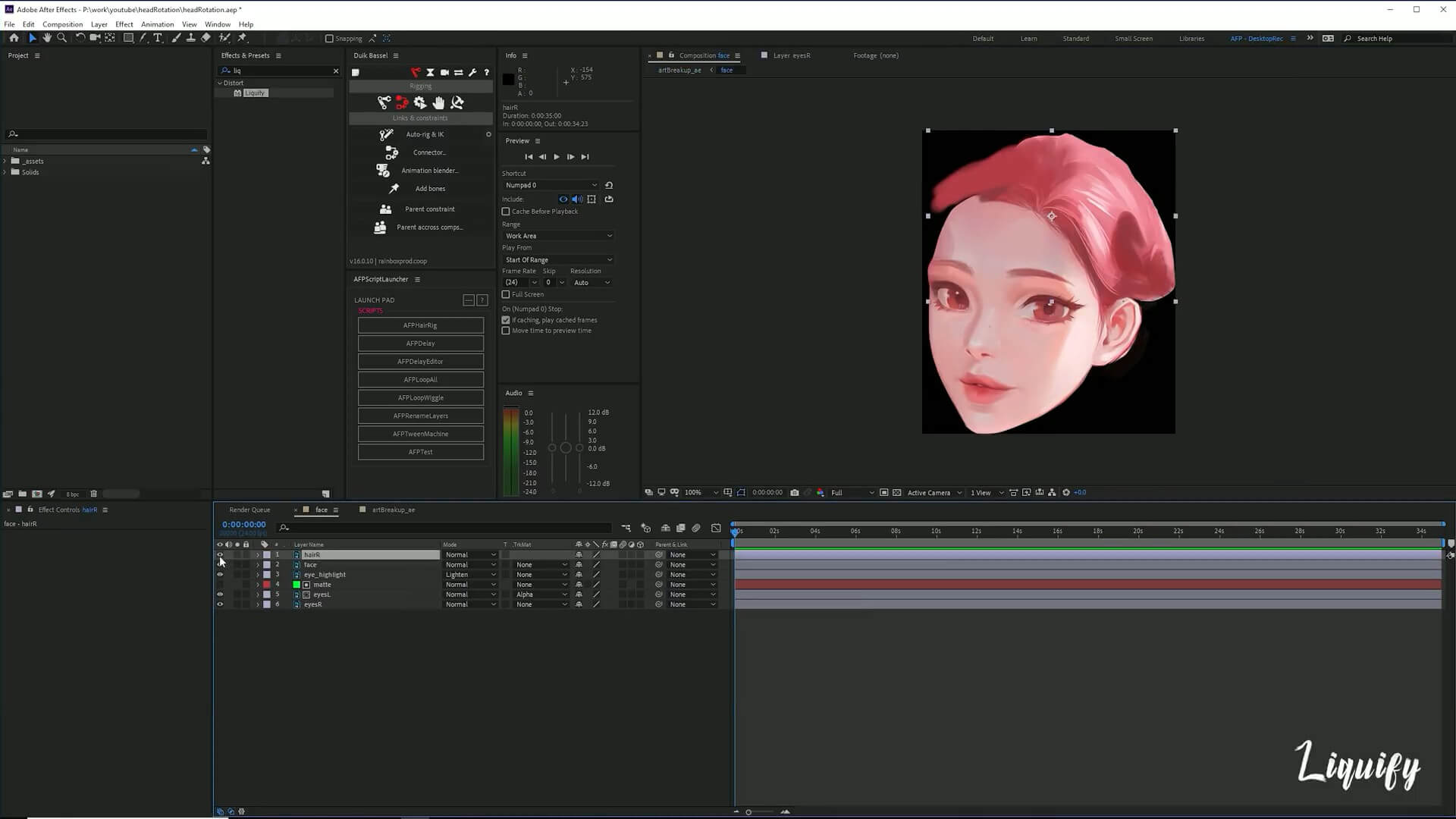Run the AFPDelay script
The width and height of the screenshot is (1456, 819).
tap(421, 344)
